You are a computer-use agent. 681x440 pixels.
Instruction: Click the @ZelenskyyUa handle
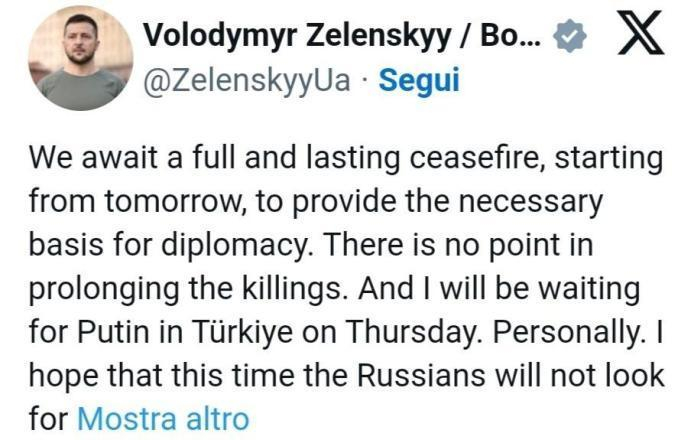tap(247, 81)
